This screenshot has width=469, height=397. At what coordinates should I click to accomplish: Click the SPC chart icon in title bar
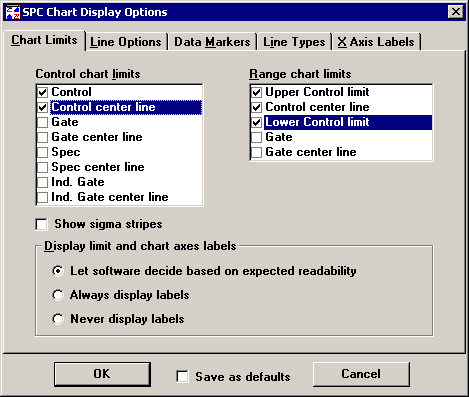[x=13, y=12]
